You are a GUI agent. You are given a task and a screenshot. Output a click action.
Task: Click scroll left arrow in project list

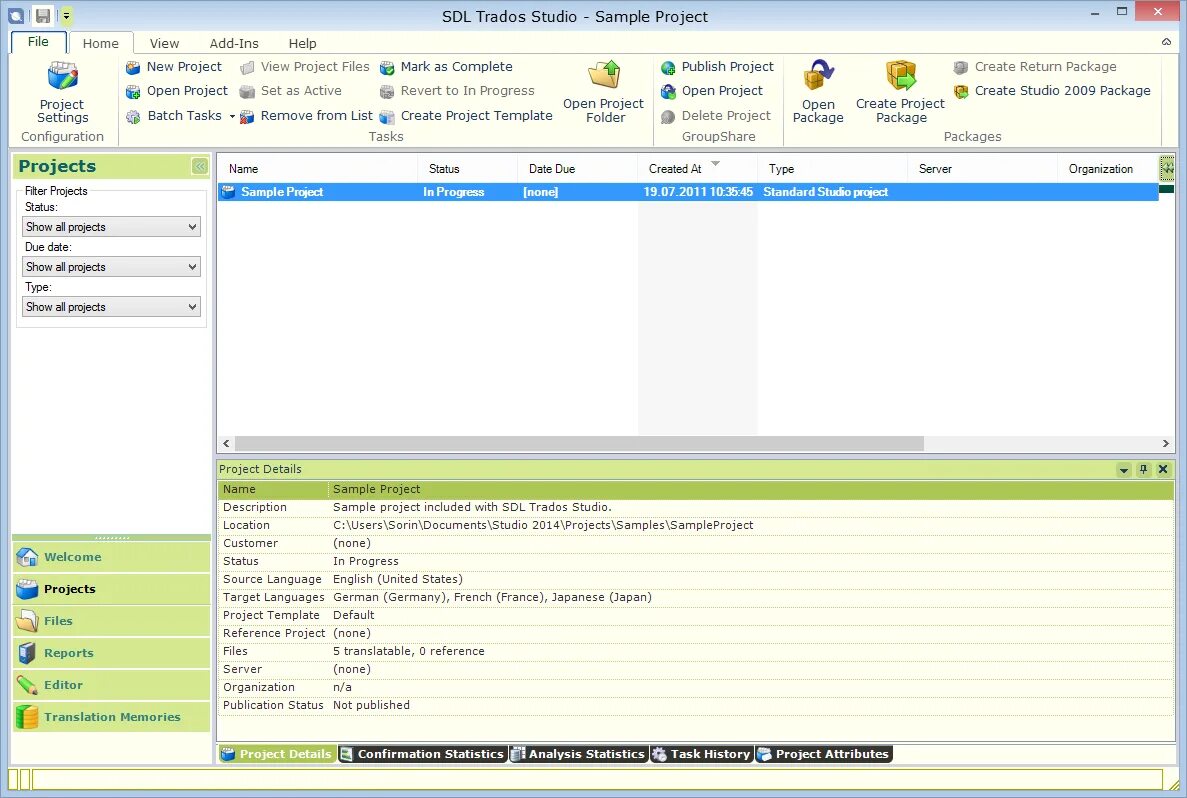[x=226, y=444]
